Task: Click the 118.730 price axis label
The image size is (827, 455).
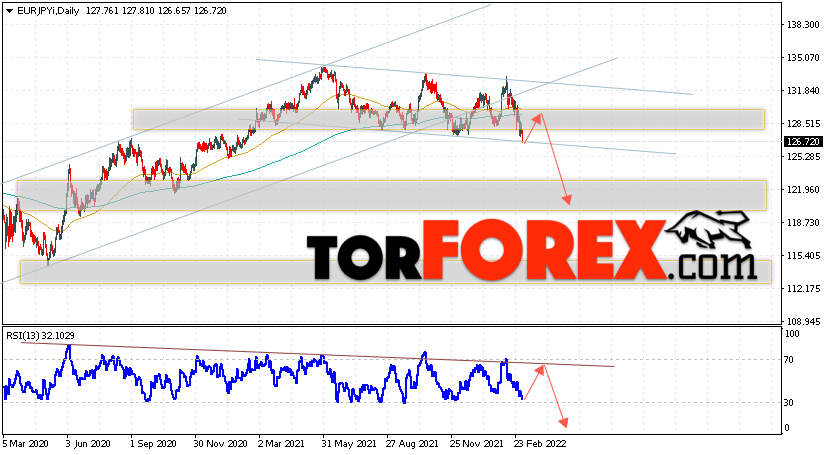Action: [803, 222]
